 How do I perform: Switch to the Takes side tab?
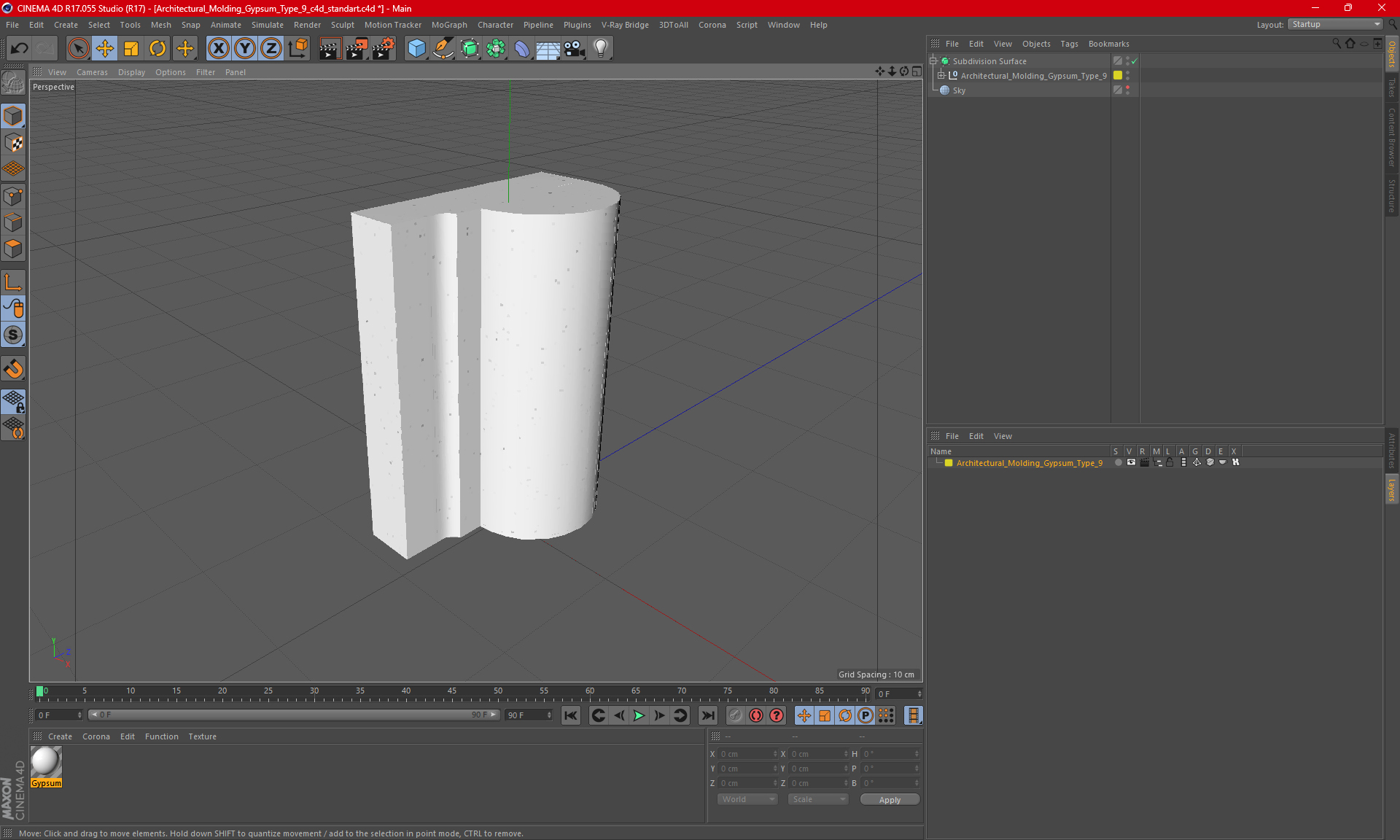[1392, 87]
